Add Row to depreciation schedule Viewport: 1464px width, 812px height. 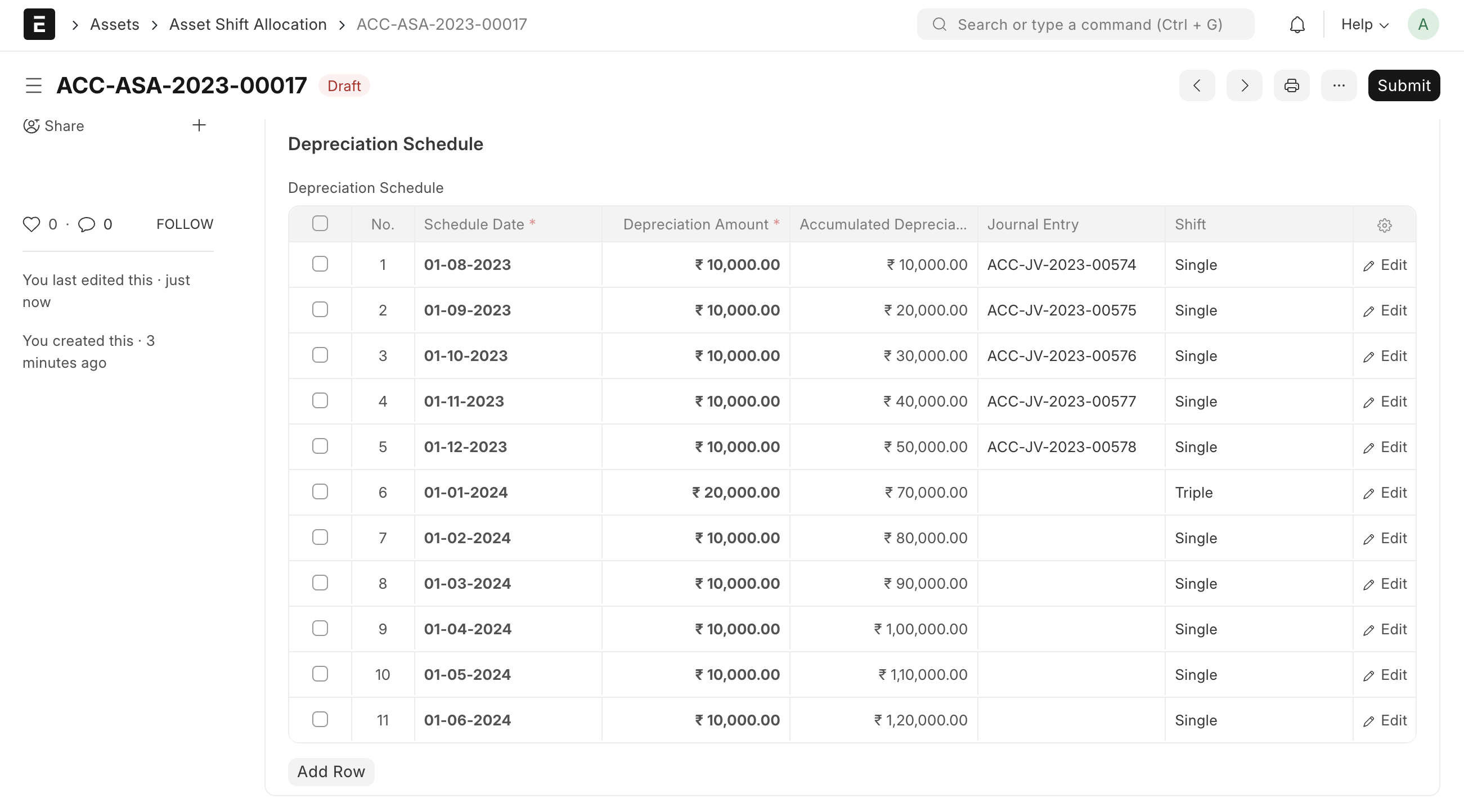331,772
